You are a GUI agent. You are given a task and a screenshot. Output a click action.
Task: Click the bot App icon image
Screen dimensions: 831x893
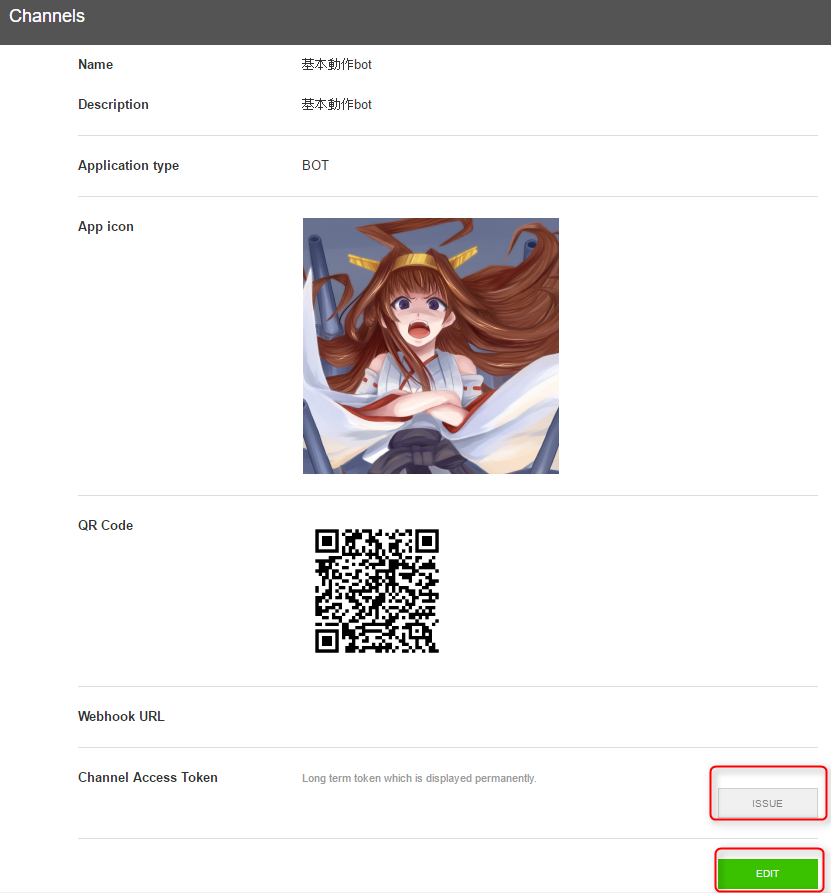(431, 346)
